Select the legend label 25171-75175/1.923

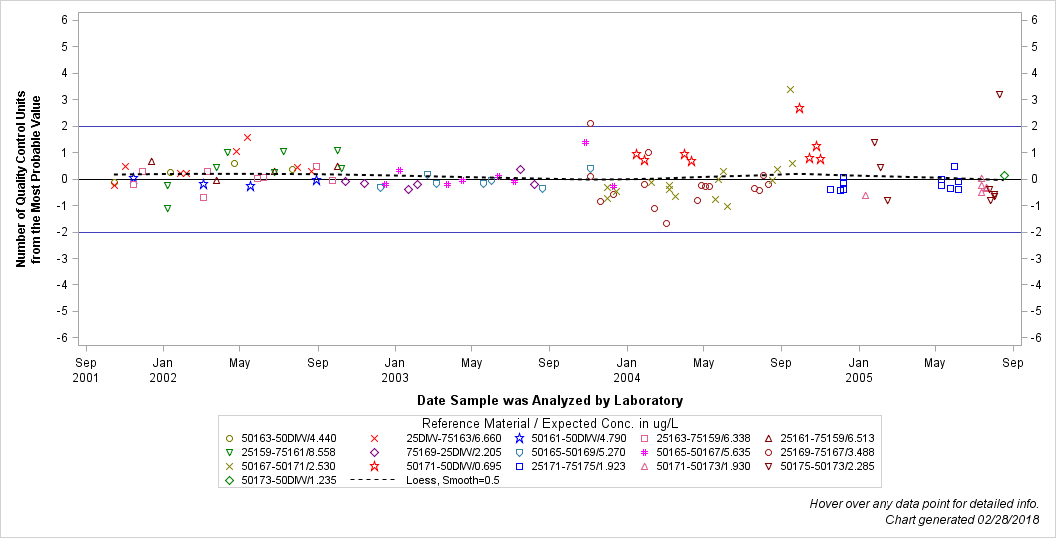tap(579, 467)
